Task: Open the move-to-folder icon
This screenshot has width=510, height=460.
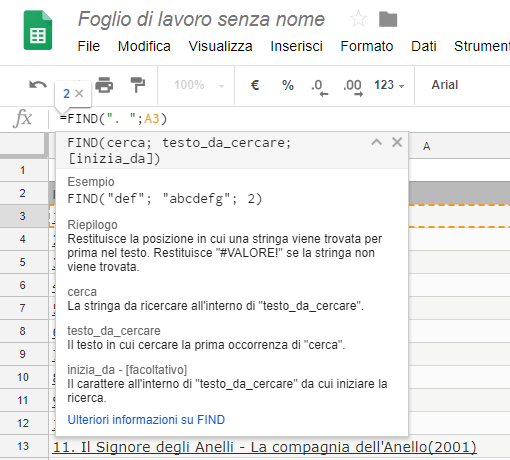Action: [x=388, y=19]
